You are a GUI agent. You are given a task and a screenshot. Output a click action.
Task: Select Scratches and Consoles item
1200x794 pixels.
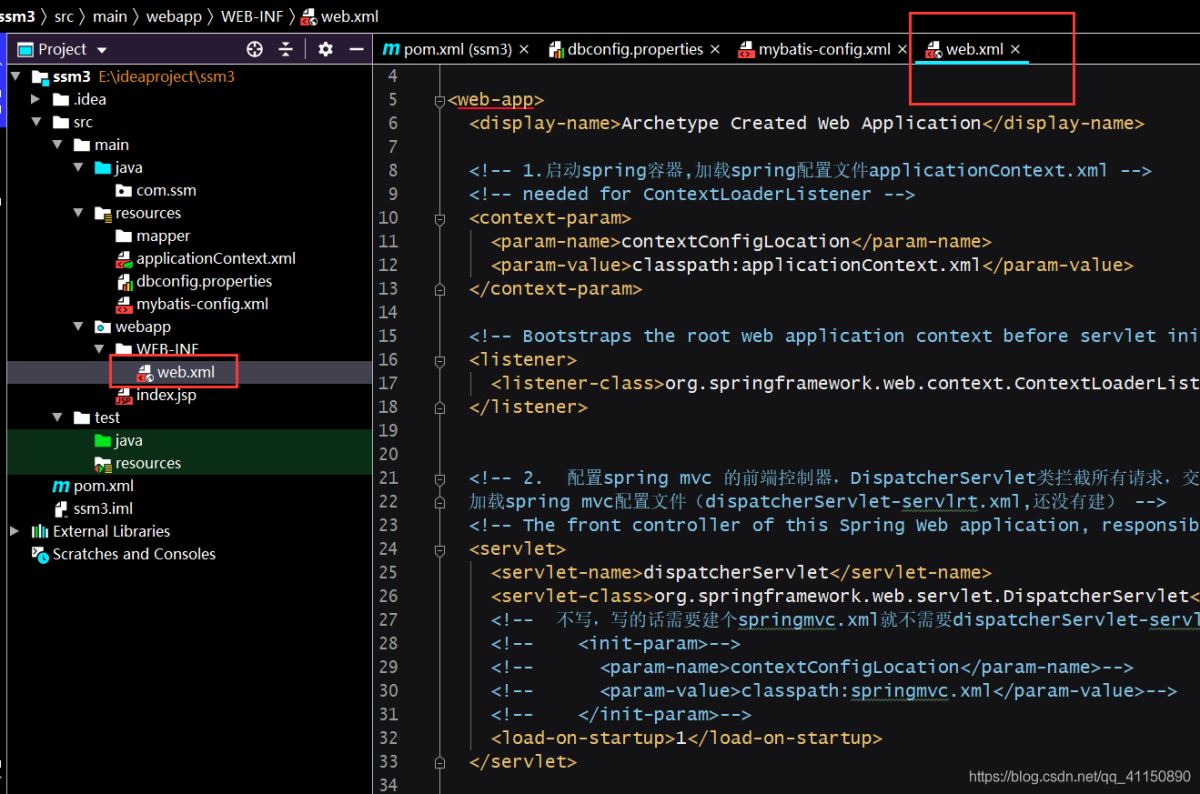(133, 554)
